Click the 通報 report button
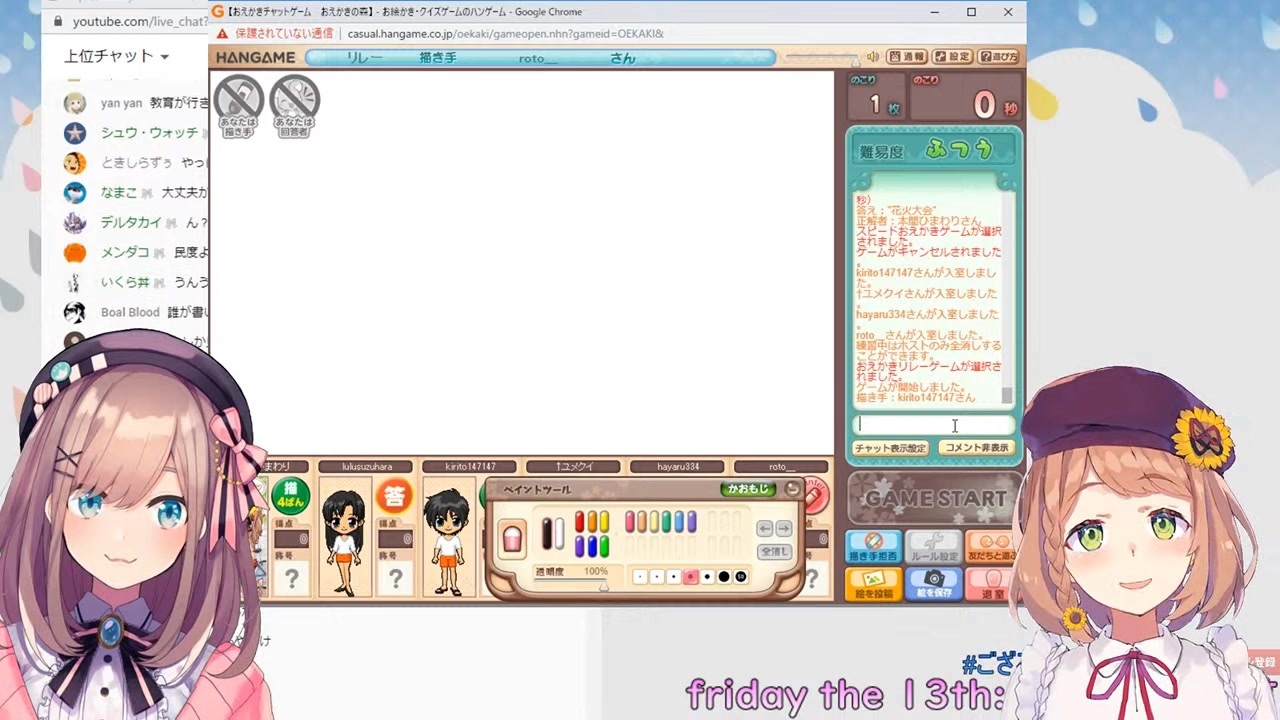Screen dimensions: 1280x720 point(907,57)
